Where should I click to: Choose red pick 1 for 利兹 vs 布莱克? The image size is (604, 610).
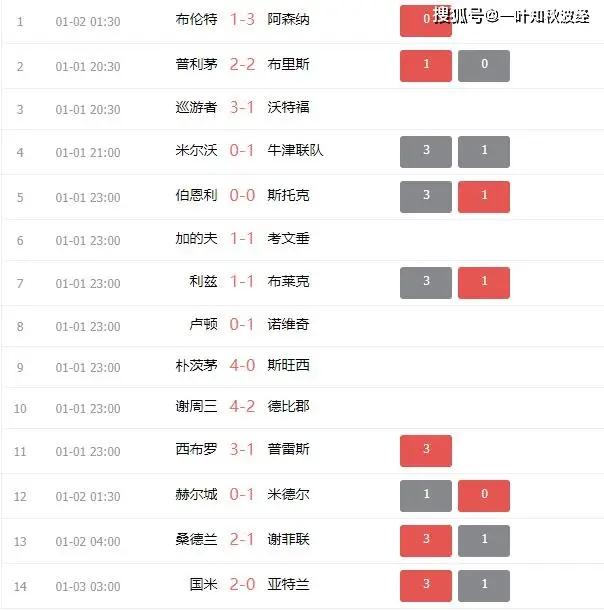click(484, 283)
